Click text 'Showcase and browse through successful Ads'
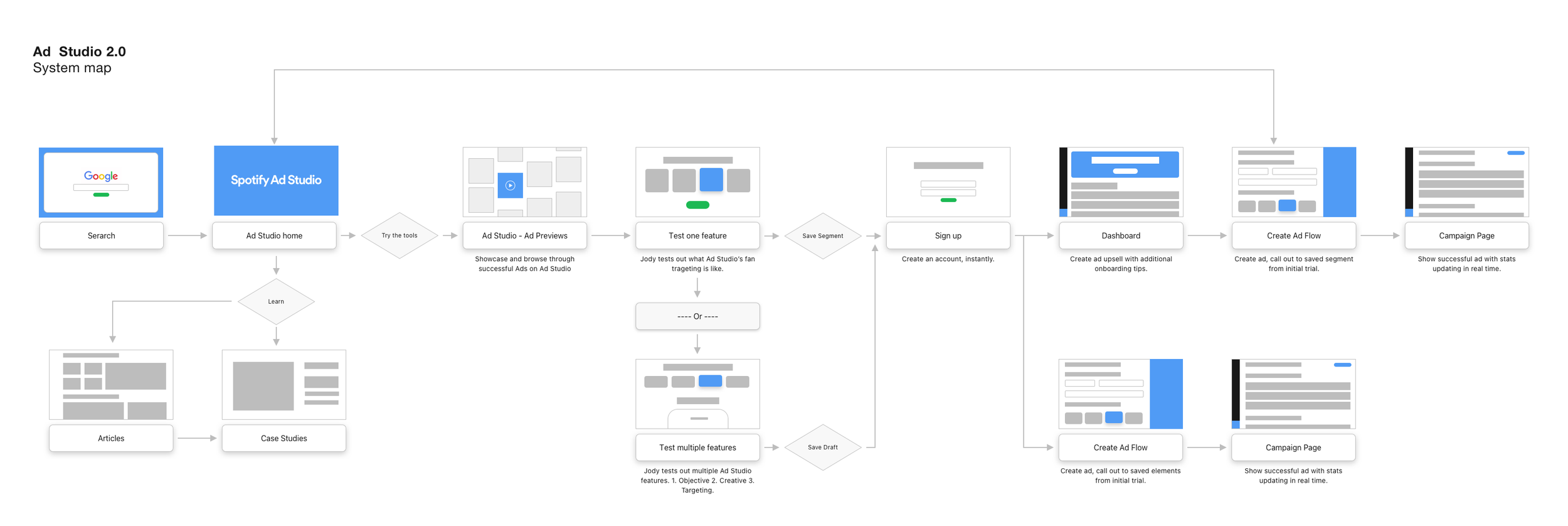The width and height of the screenshot is (1568, 526). click(x=524, y=264)
